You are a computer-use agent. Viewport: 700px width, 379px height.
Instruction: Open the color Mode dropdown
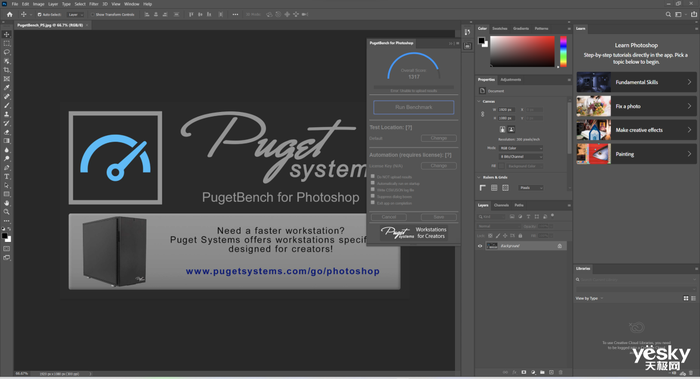521,148
